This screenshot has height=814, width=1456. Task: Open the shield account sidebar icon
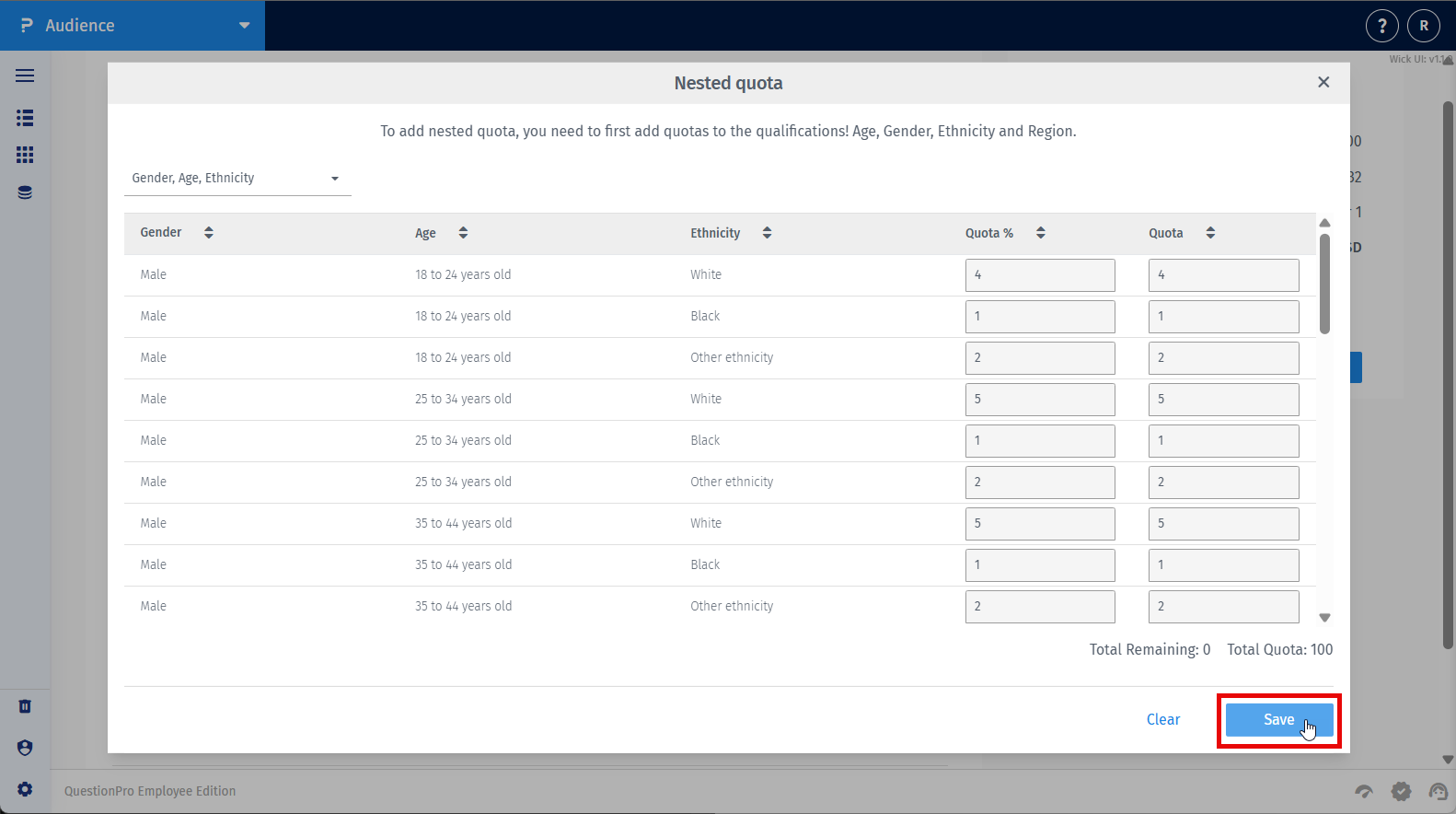pyautogui.click(x=25, y=748)
